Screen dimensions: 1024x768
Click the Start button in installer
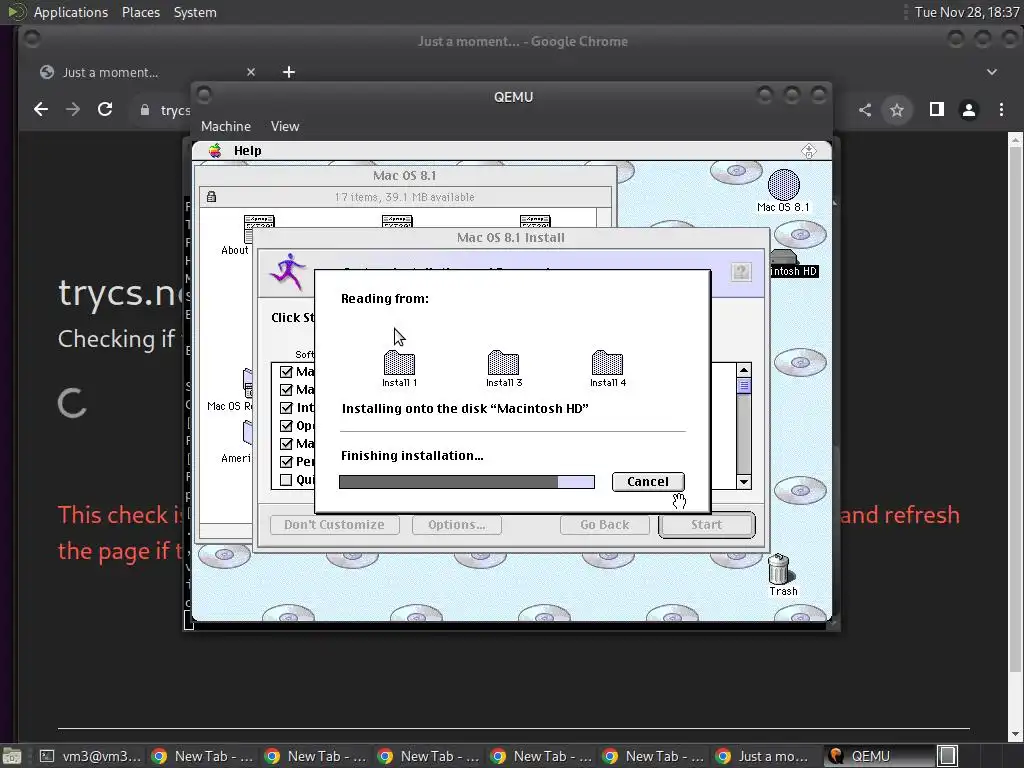(x=707, y=524)
